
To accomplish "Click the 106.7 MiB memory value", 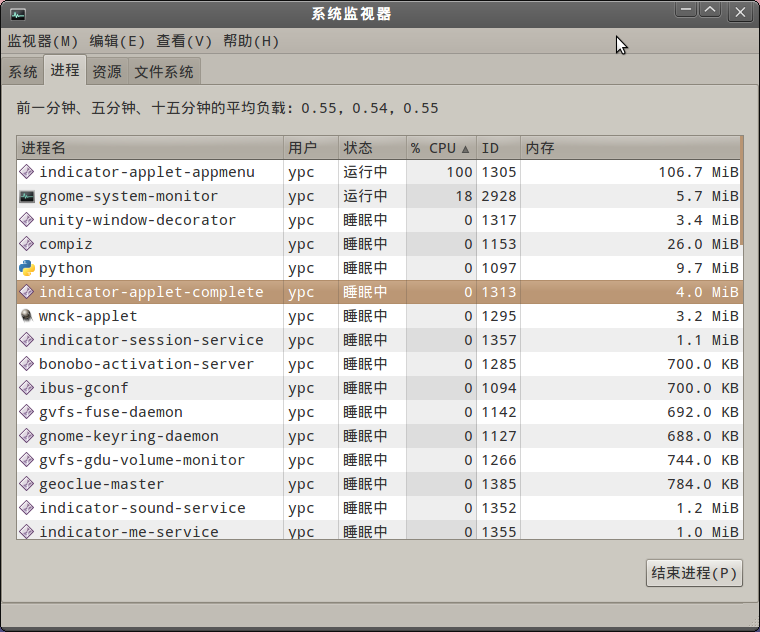I will click(698, 172).
